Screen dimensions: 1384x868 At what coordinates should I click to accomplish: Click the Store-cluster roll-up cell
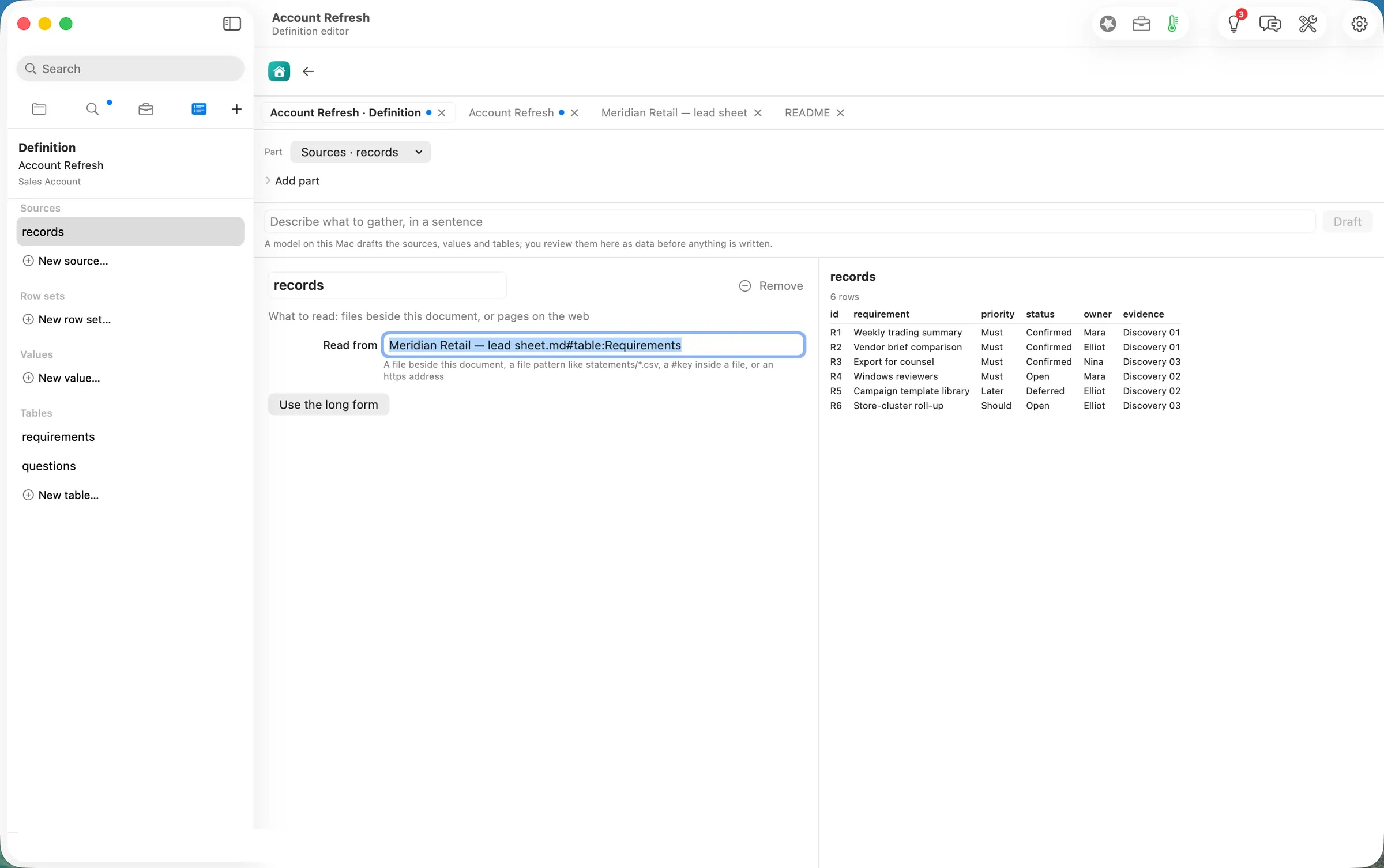coord(898,406)
